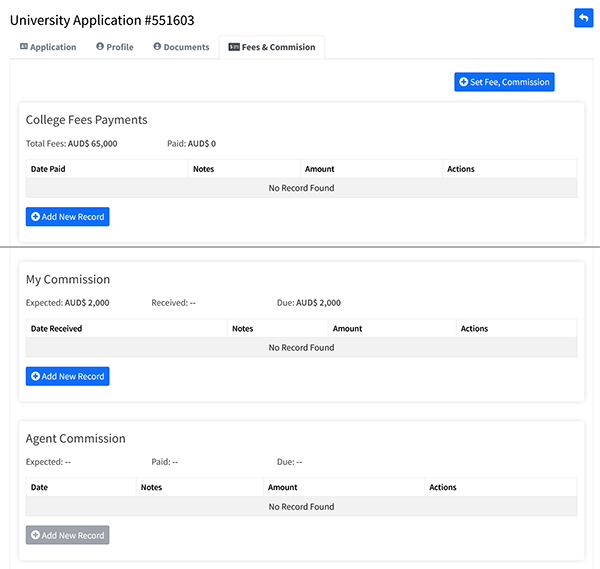Viewport: 600px width, 569px height.
Task: Click Actions header in Agent Commission table
Action: tap(442, 488)
